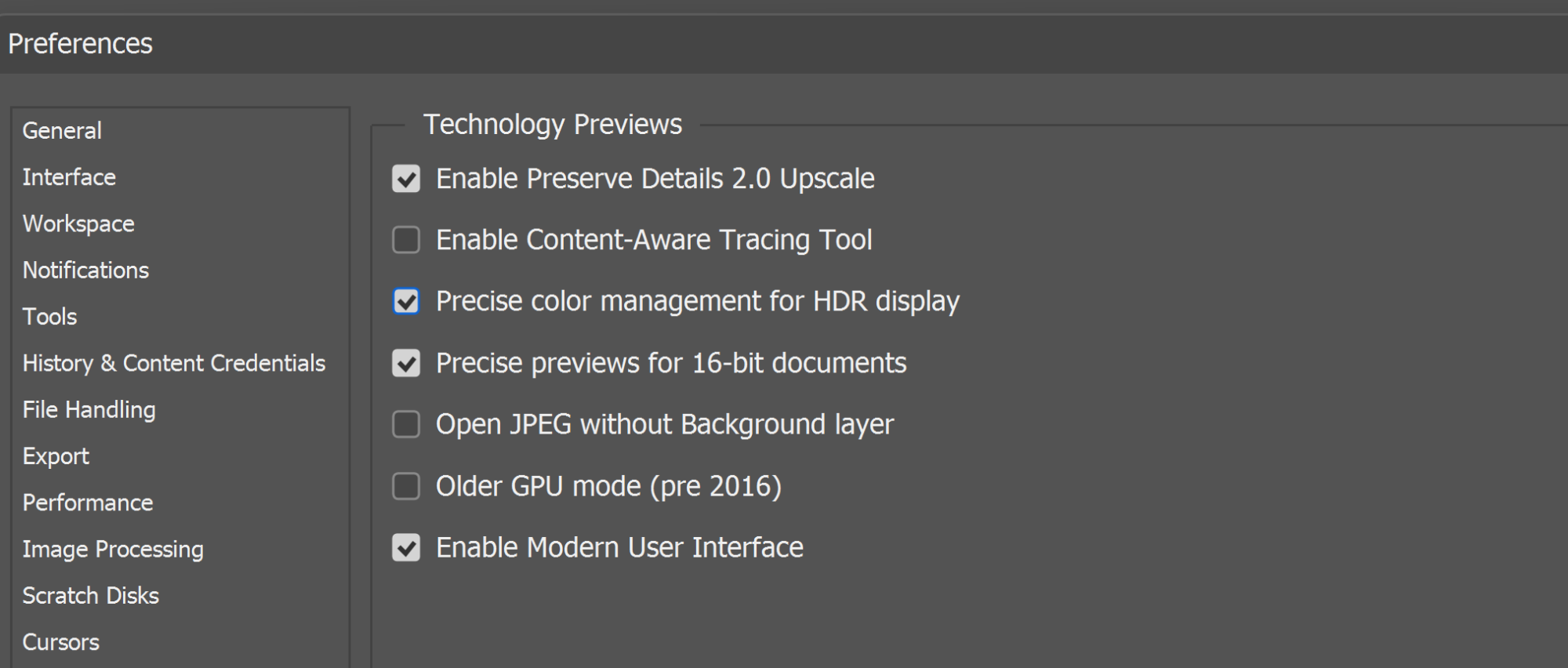Select Scratch Disks in sidebar

coord(90,596)
